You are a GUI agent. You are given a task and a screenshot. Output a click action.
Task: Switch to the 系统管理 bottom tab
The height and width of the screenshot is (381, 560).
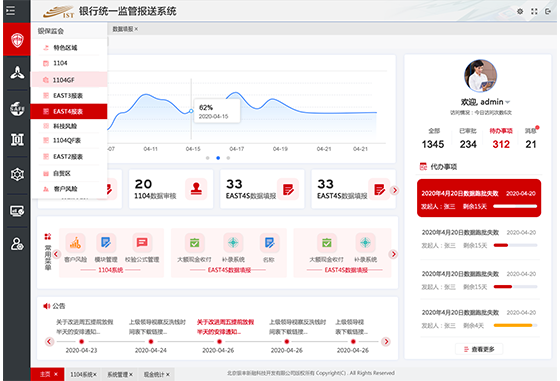pyautogui.click(x=120, y=374)
